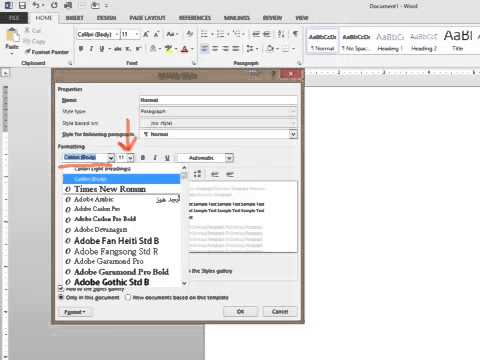Click the ribbon font color icon
This screenshot has height=360, width=480.
184,49
